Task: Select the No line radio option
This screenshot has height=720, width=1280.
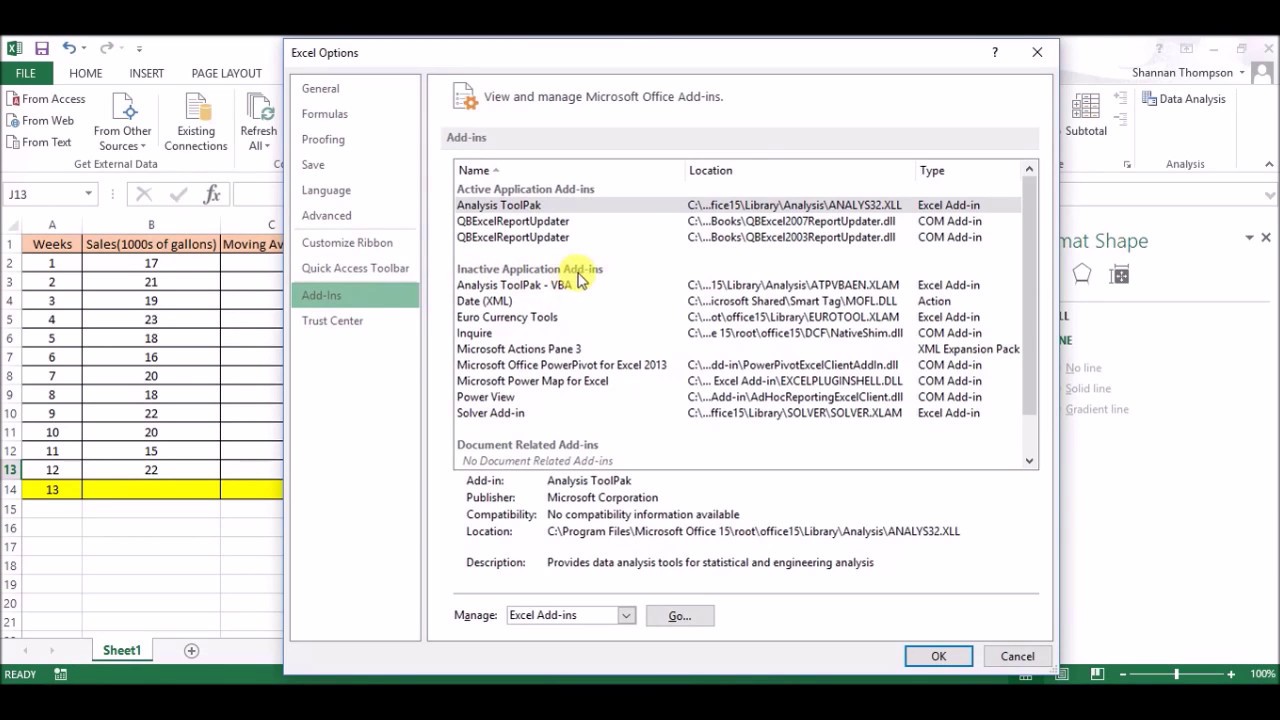Action: click(x=1083, y=368)
